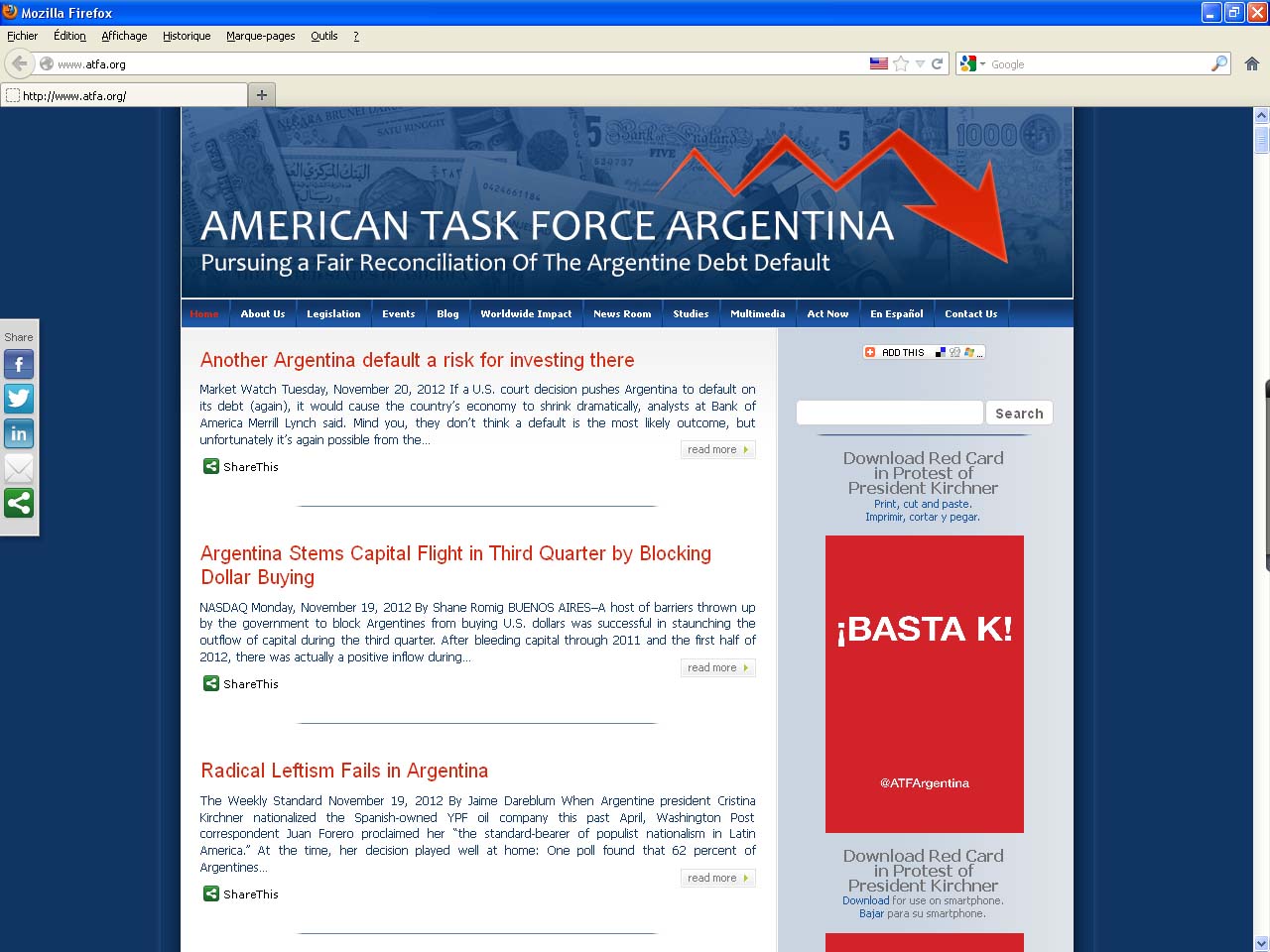Viewport: 1270px width, 952px height.
Task: Click the American Task Force Argentina banner
Action: (627, 202)
